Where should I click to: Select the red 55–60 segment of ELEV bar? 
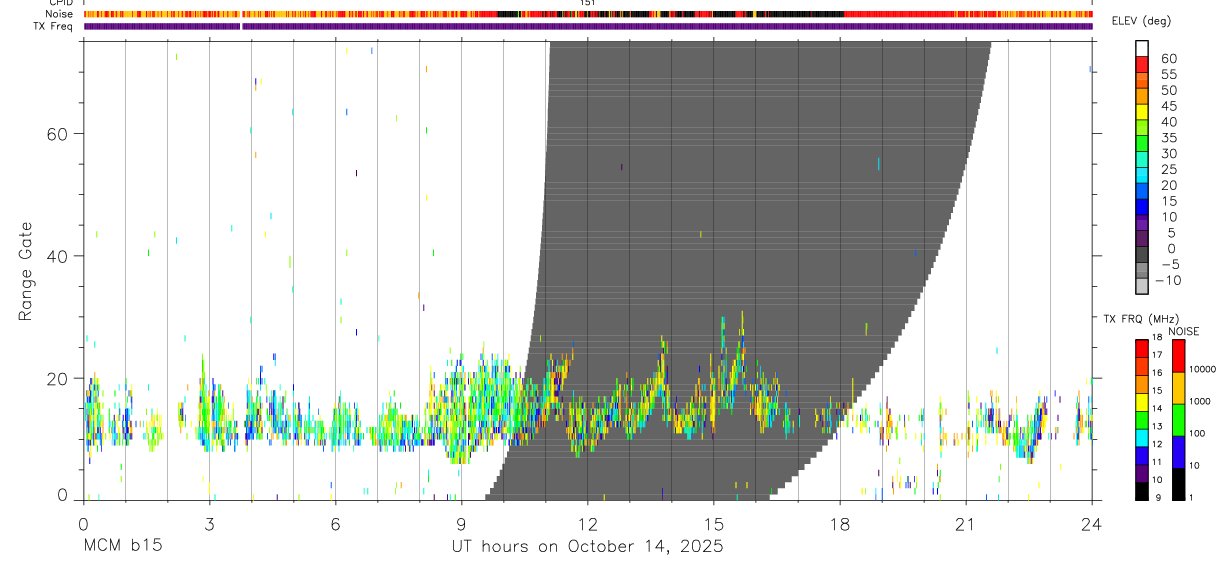click(1142, 64)
